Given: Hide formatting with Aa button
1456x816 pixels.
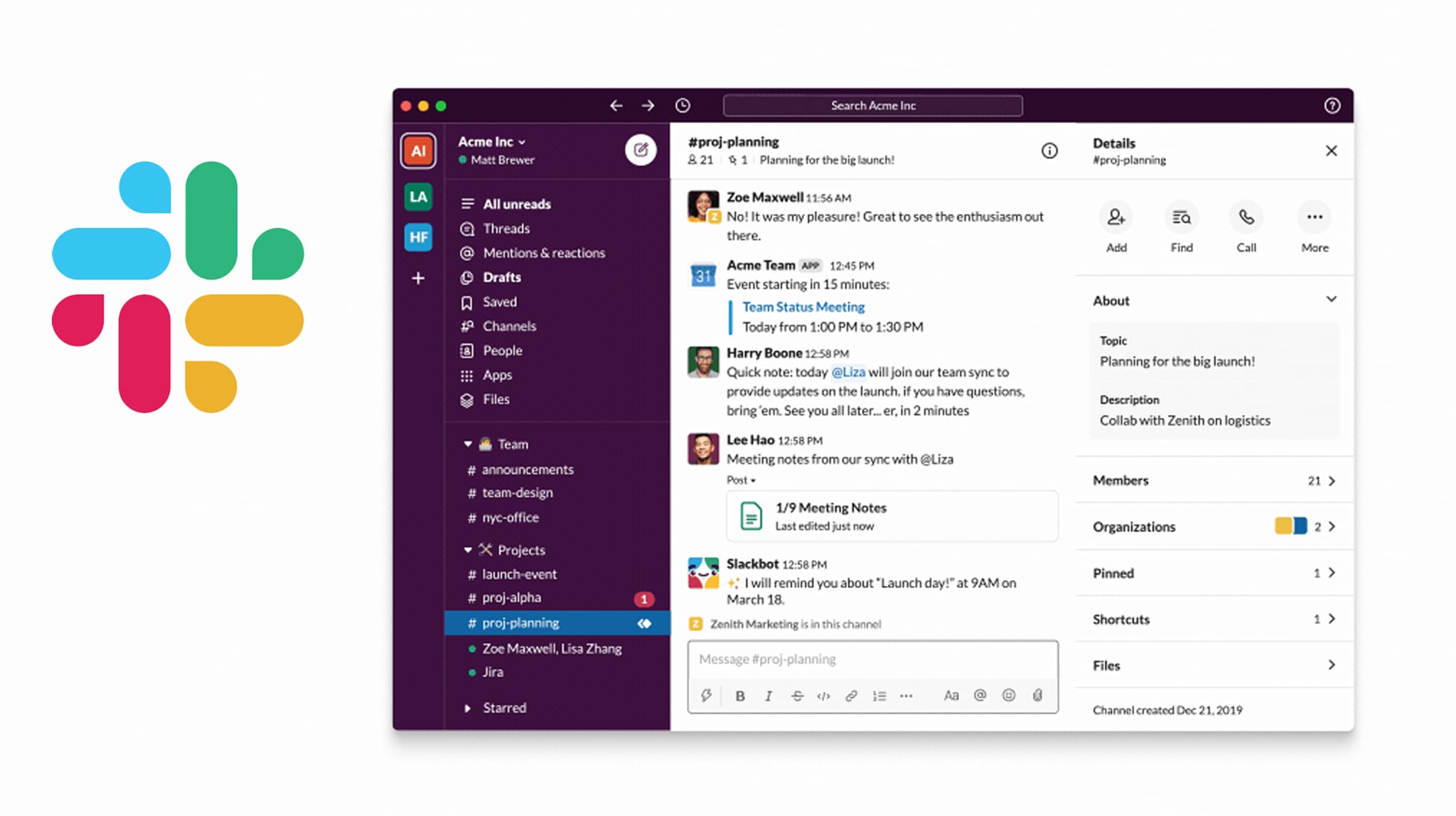Looking at the screenshot, I should pos(951,696).
